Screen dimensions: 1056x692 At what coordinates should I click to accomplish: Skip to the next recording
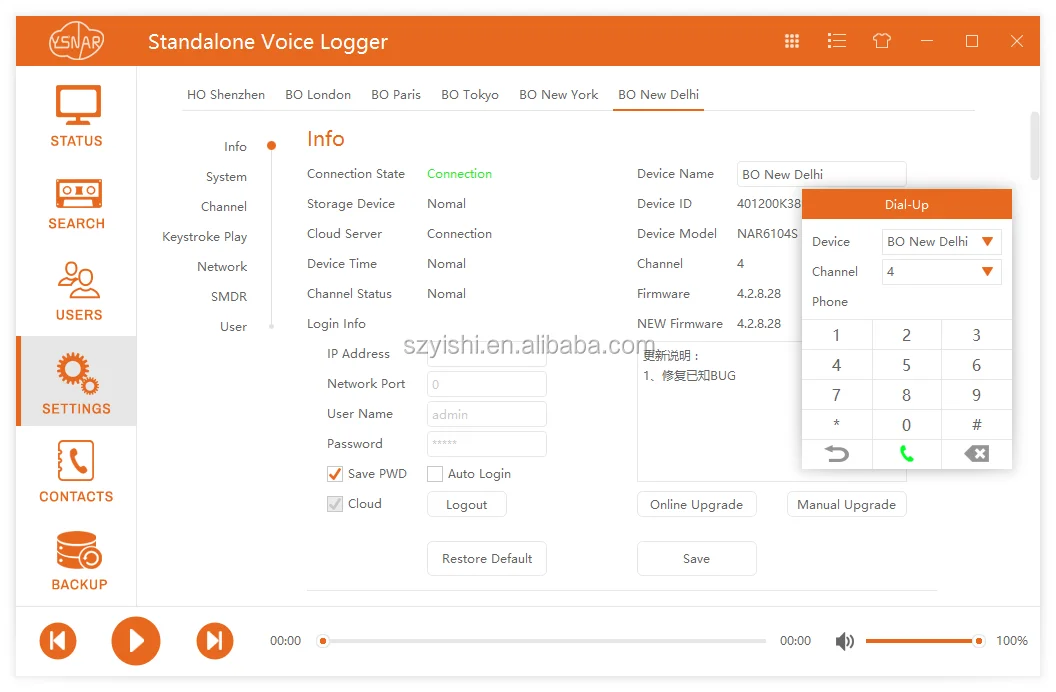coord(214,641)
